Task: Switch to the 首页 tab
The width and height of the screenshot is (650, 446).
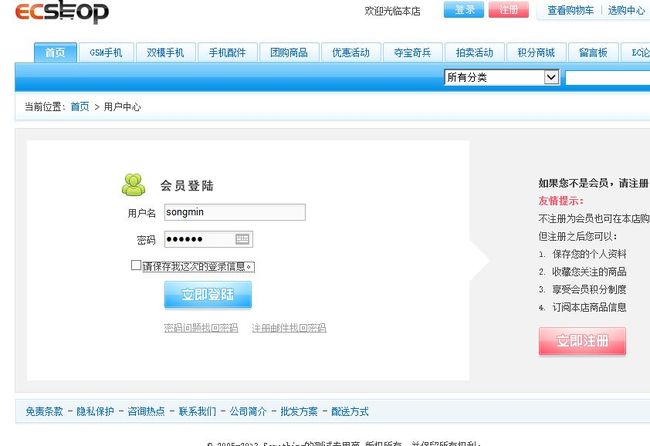Action: pyautogui.click(x=55, y=53)
